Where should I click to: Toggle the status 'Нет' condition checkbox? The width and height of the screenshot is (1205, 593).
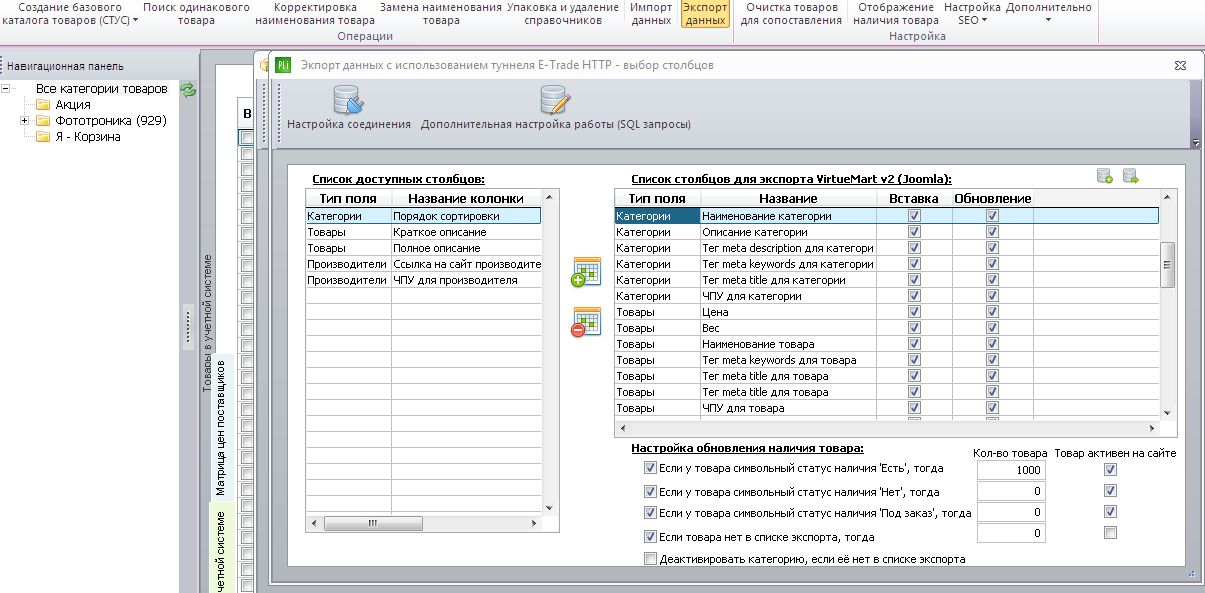click(651, 492)
